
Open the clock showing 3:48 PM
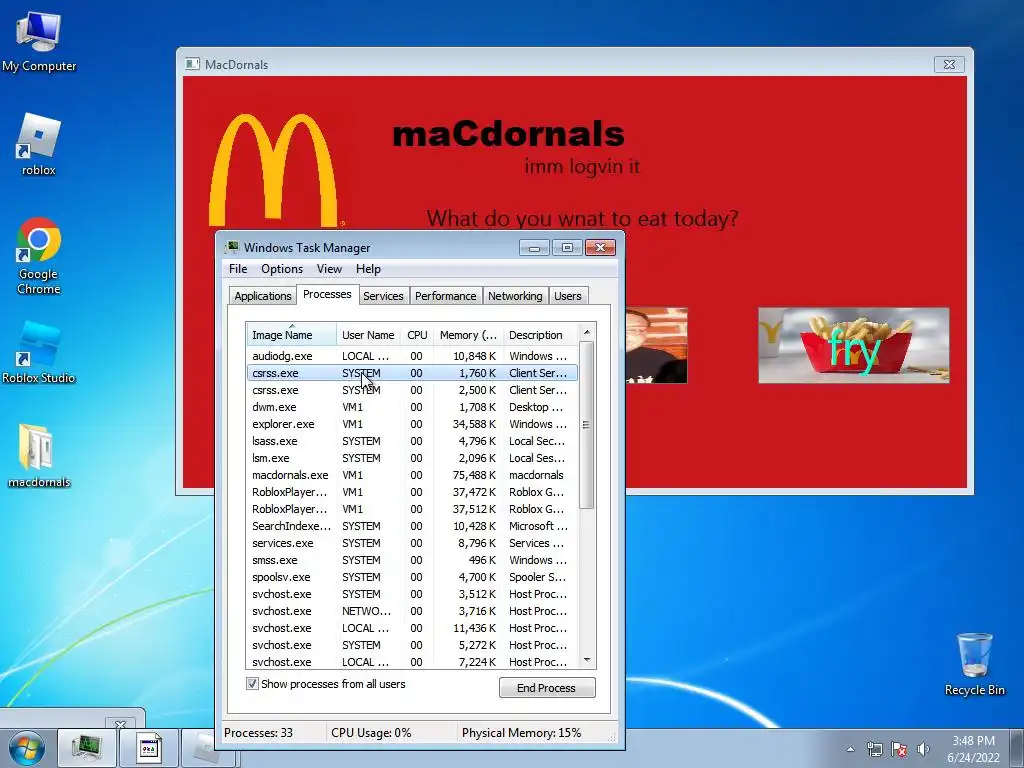click(x=973, y=749)
